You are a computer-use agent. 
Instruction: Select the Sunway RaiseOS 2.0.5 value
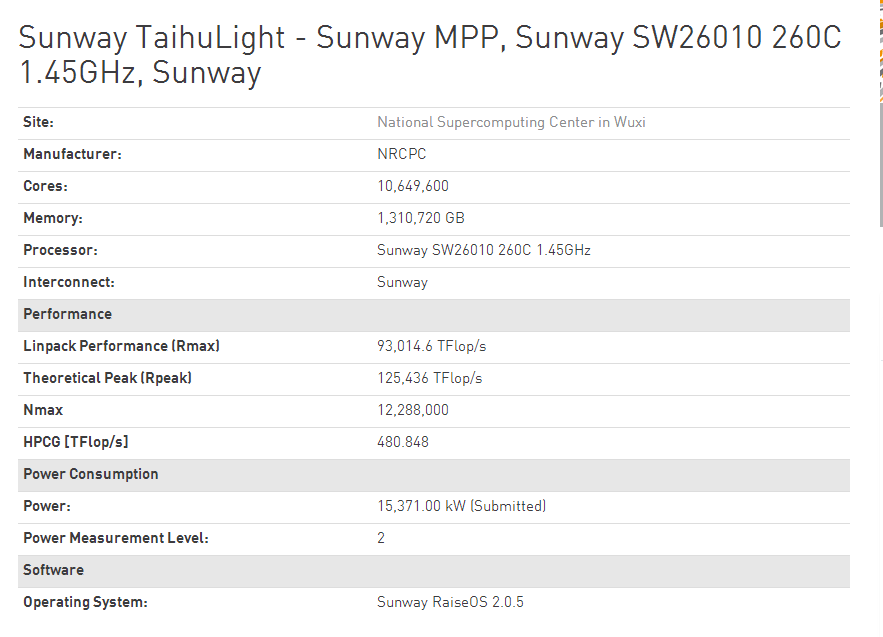450,602
